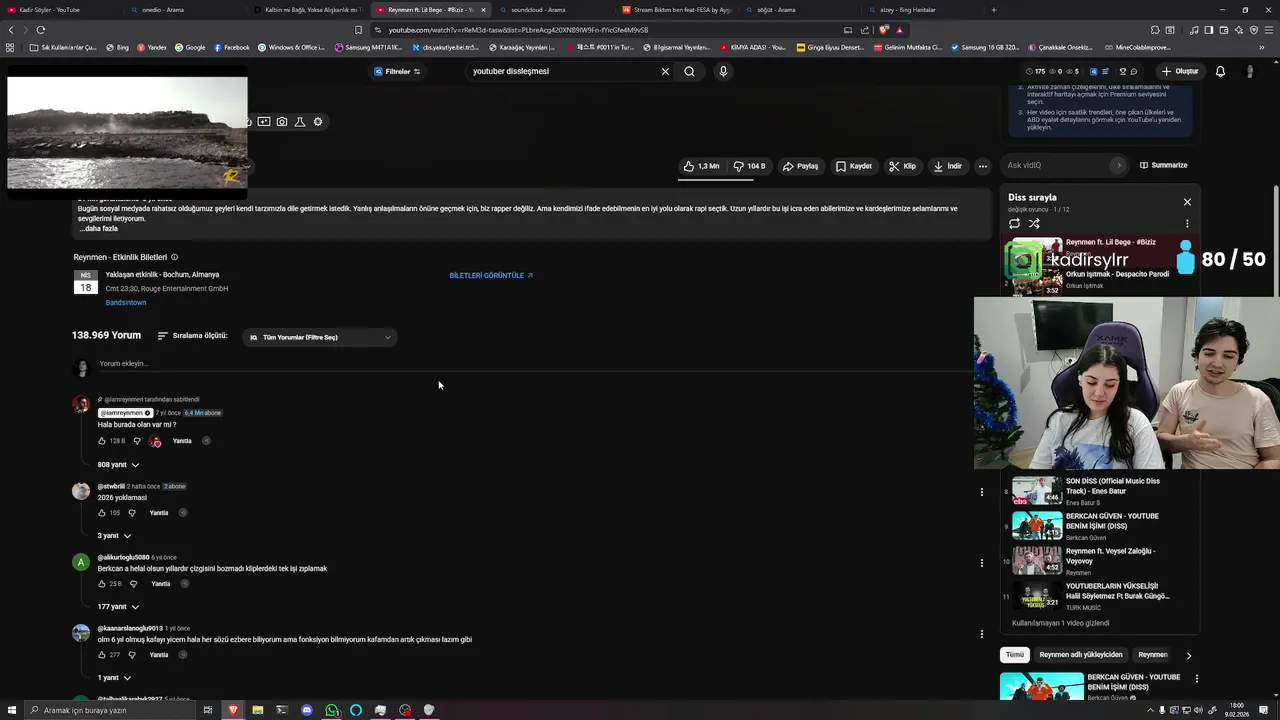Click the browser address bar URL
This screenshot has height=720, width=1280.
(x=519, y=30)
